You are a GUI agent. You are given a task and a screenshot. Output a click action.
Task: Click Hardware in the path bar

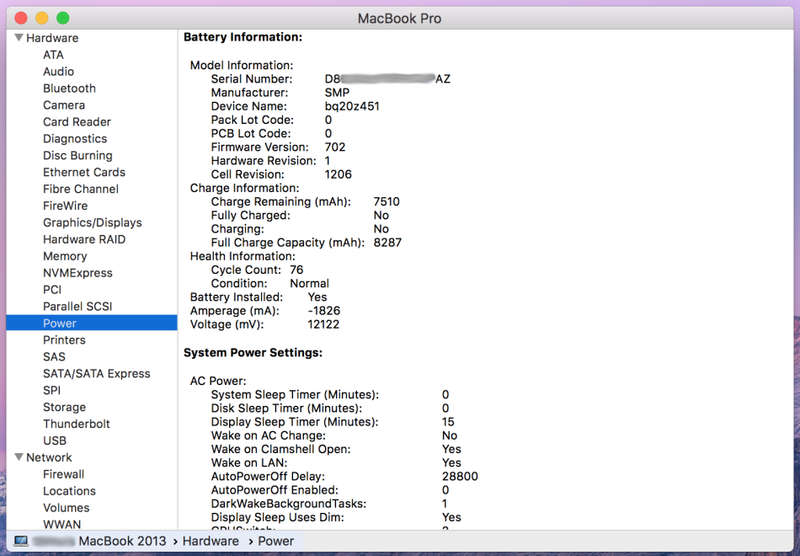pos(211,541)
